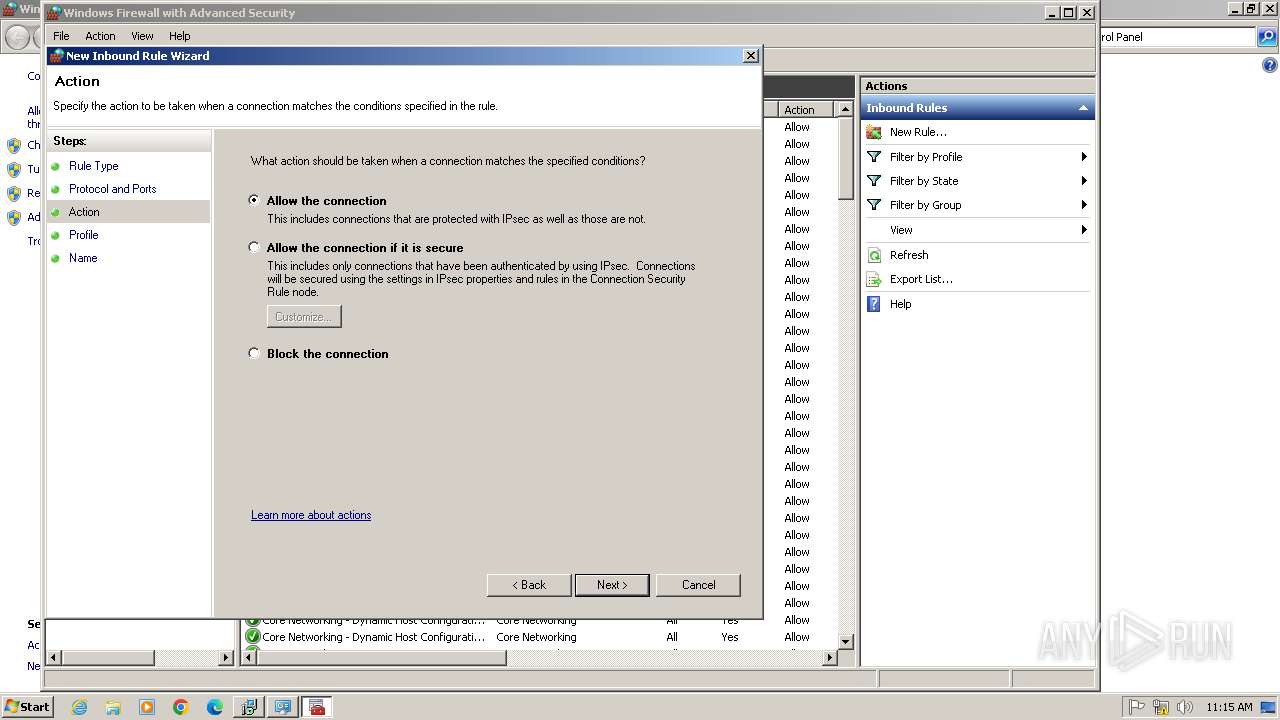Click the Back button
The width and height of the screenshot is (1280, 720).
pos(528,585)
